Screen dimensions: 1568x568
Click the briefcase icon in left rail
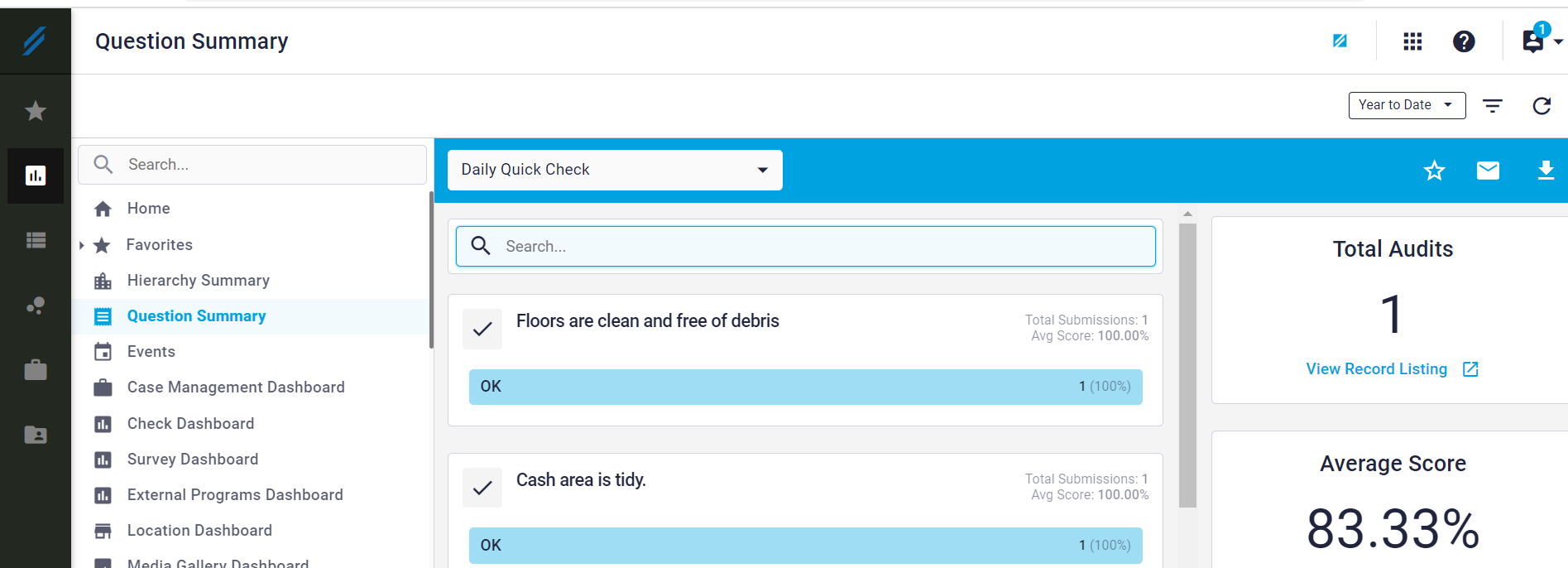pyautogui.click(x=36, y=370)
